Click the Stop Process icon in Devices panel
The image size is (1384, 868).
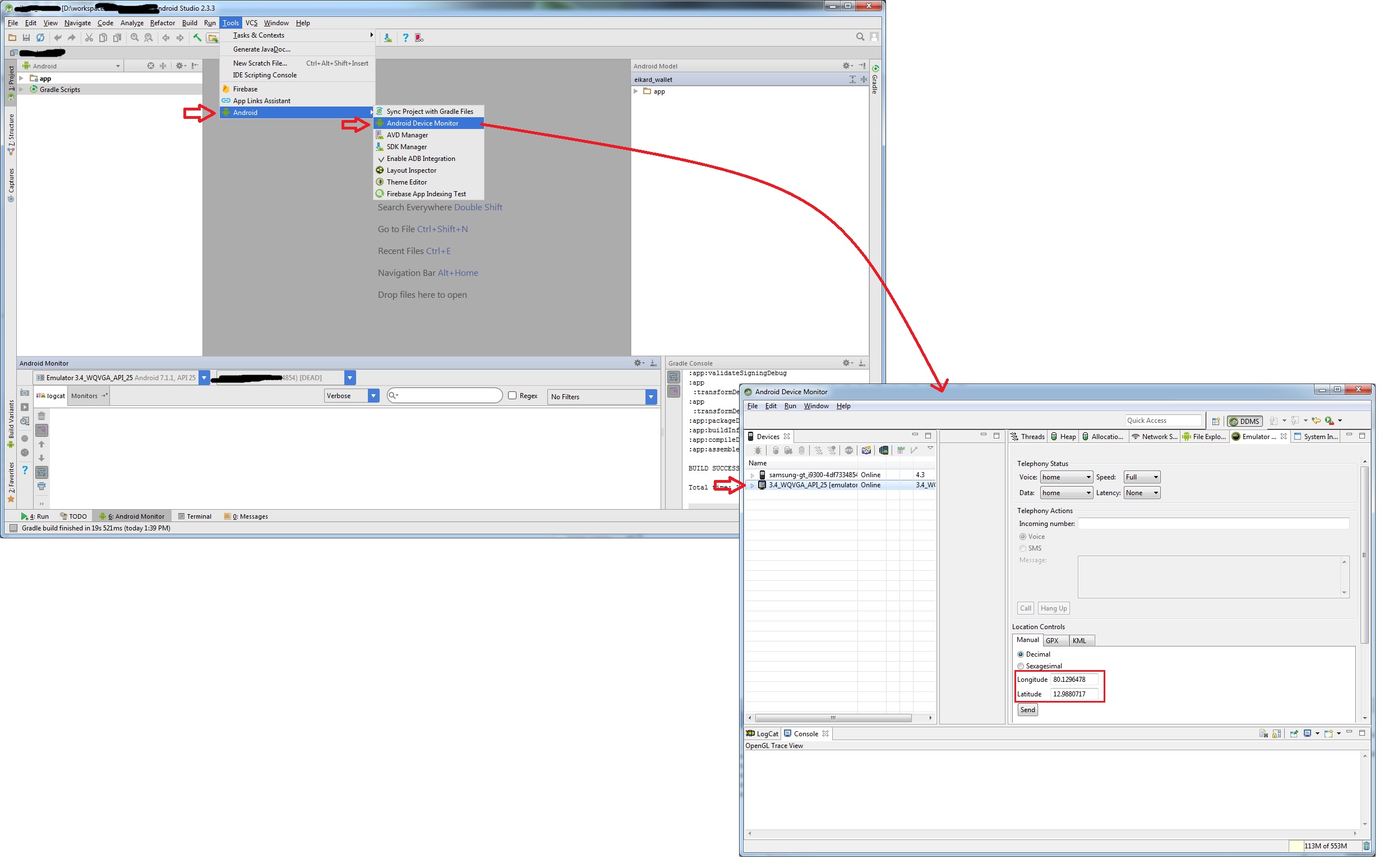(x=850, y=451)
